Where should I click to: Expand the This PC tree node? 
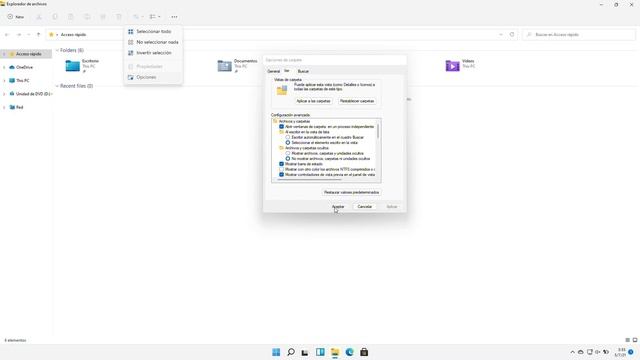[x=4, y=80]
